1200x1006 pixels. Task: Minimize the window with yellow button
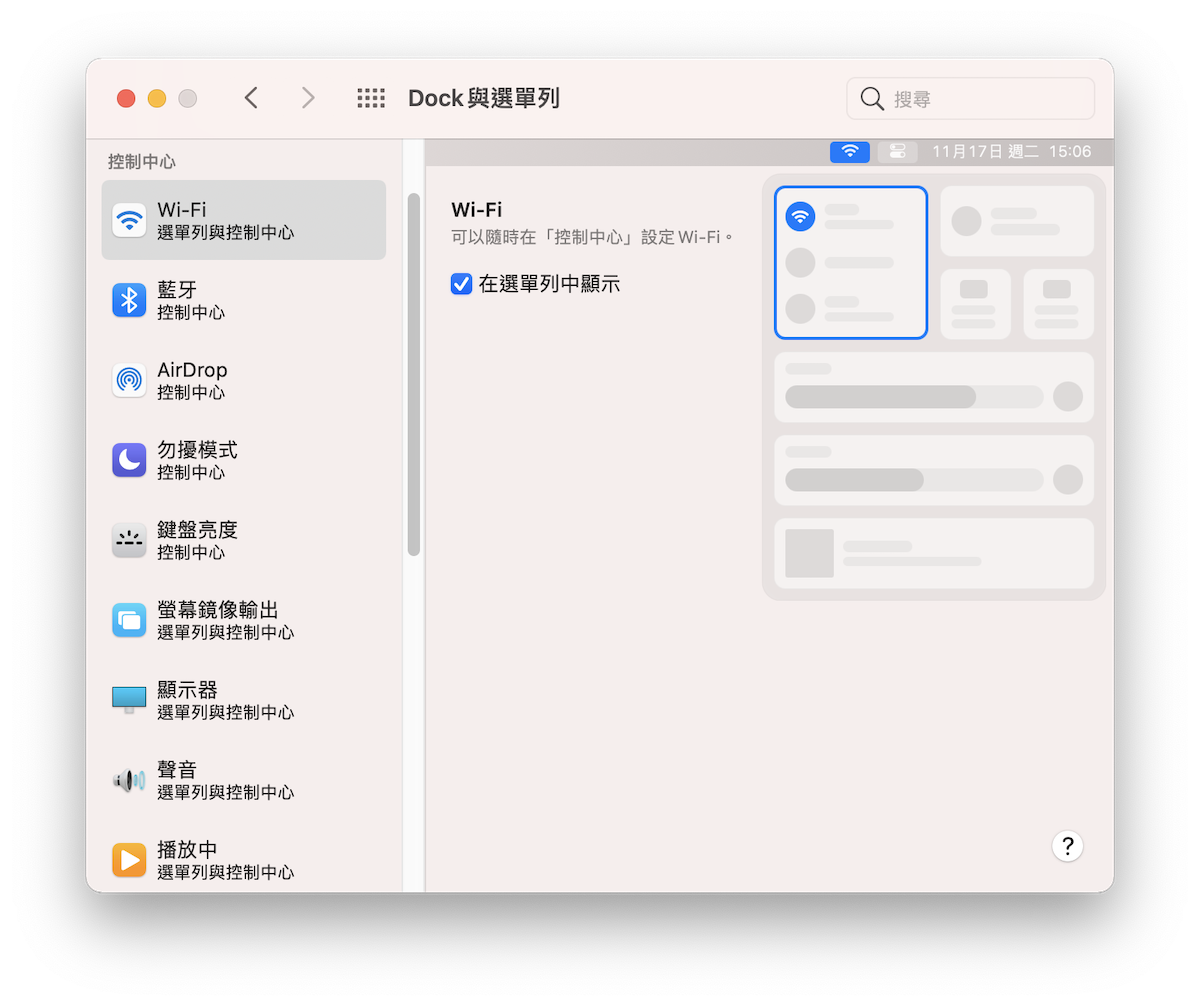pos(157,98)
